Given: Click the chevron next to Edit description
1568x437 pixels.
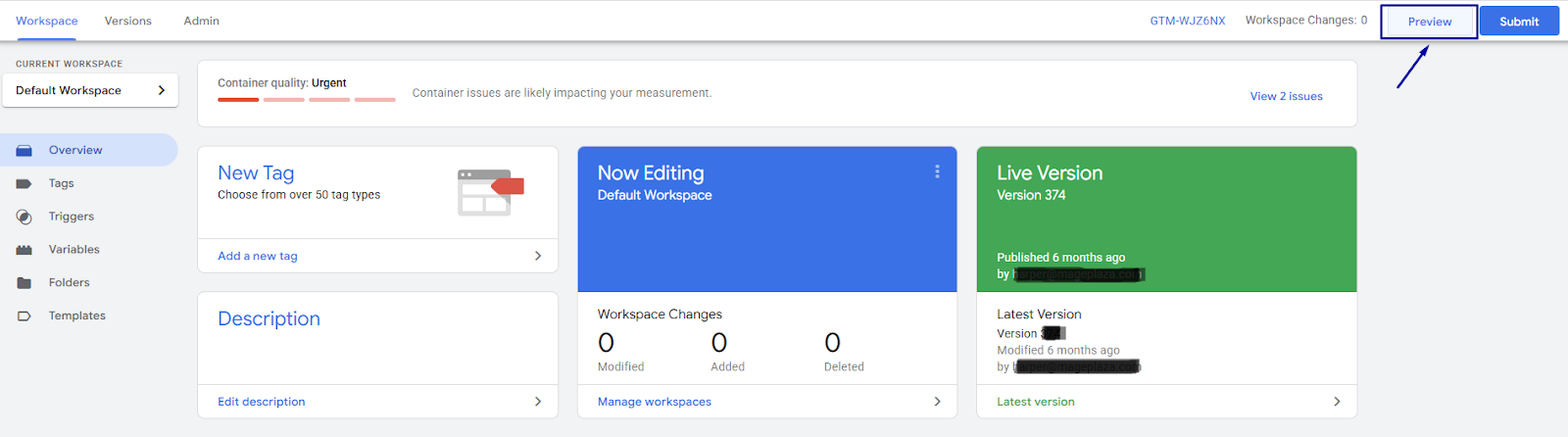Looking at the screenshot, I should [537, 402].
